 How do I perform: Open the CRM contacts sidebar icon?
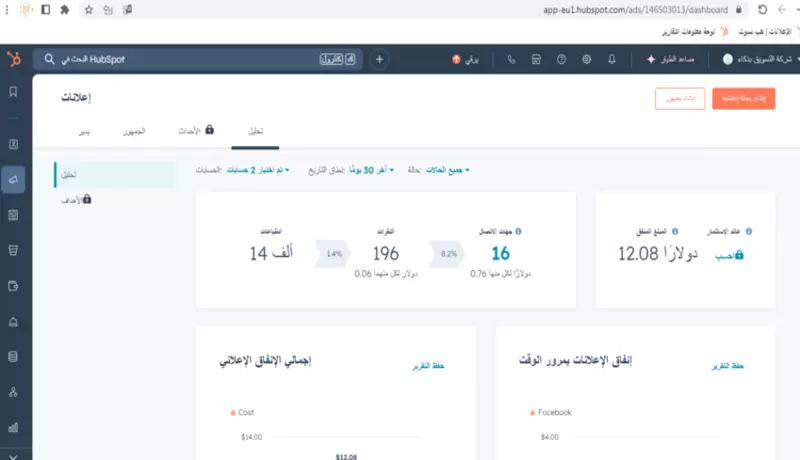(13, 144)
